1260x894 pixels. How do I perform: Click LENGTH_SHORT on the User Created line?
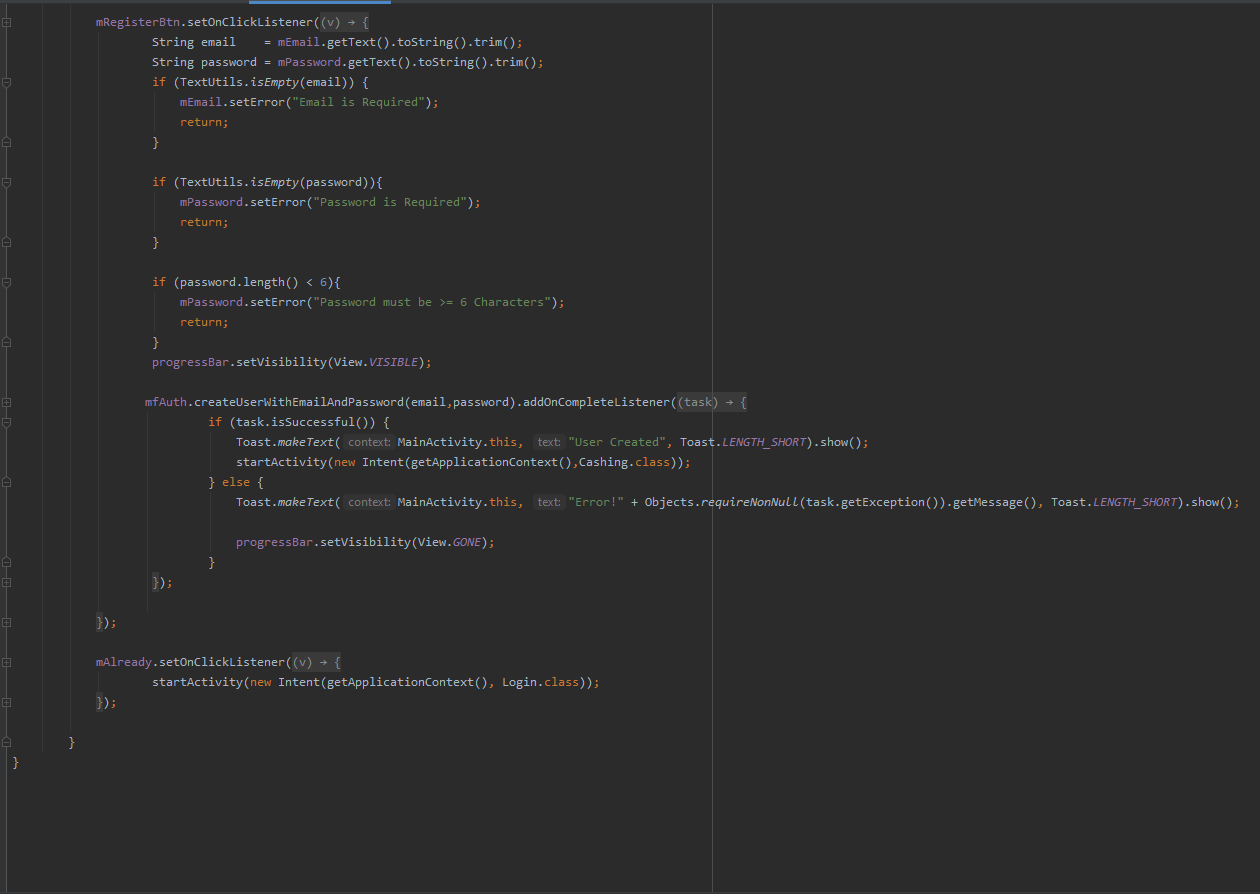(x=763, y=442)
